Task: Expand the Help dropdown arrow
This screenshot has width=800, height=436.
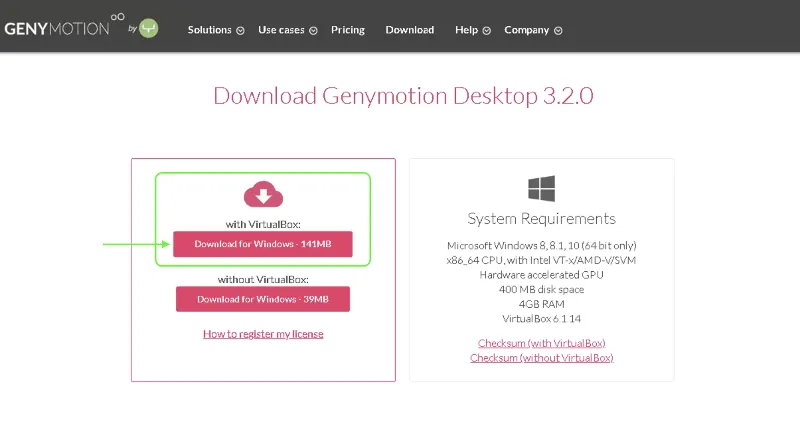Action: click(x=487, y=31)
